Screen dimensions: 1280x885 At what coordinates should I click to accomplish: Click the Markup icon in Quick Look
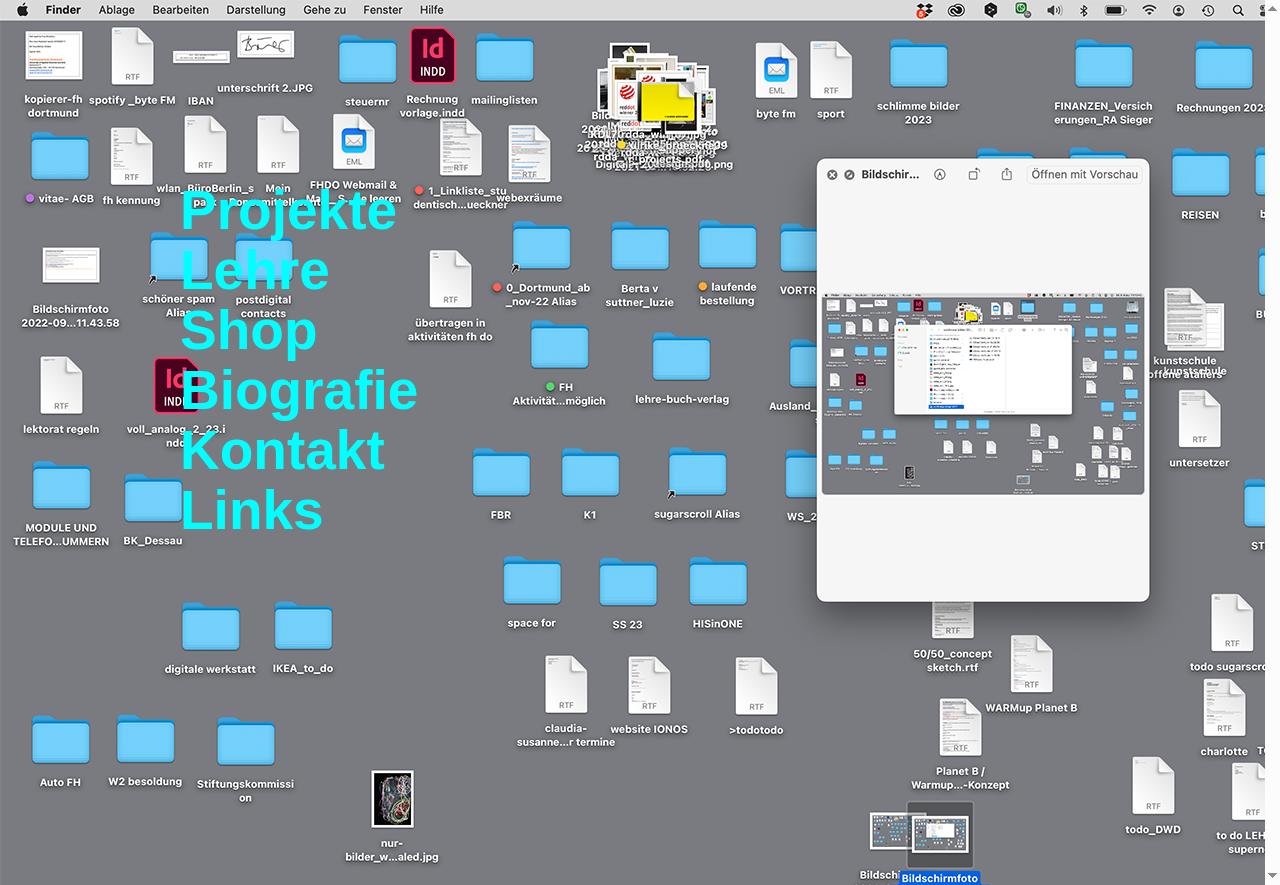coord(940,174)
